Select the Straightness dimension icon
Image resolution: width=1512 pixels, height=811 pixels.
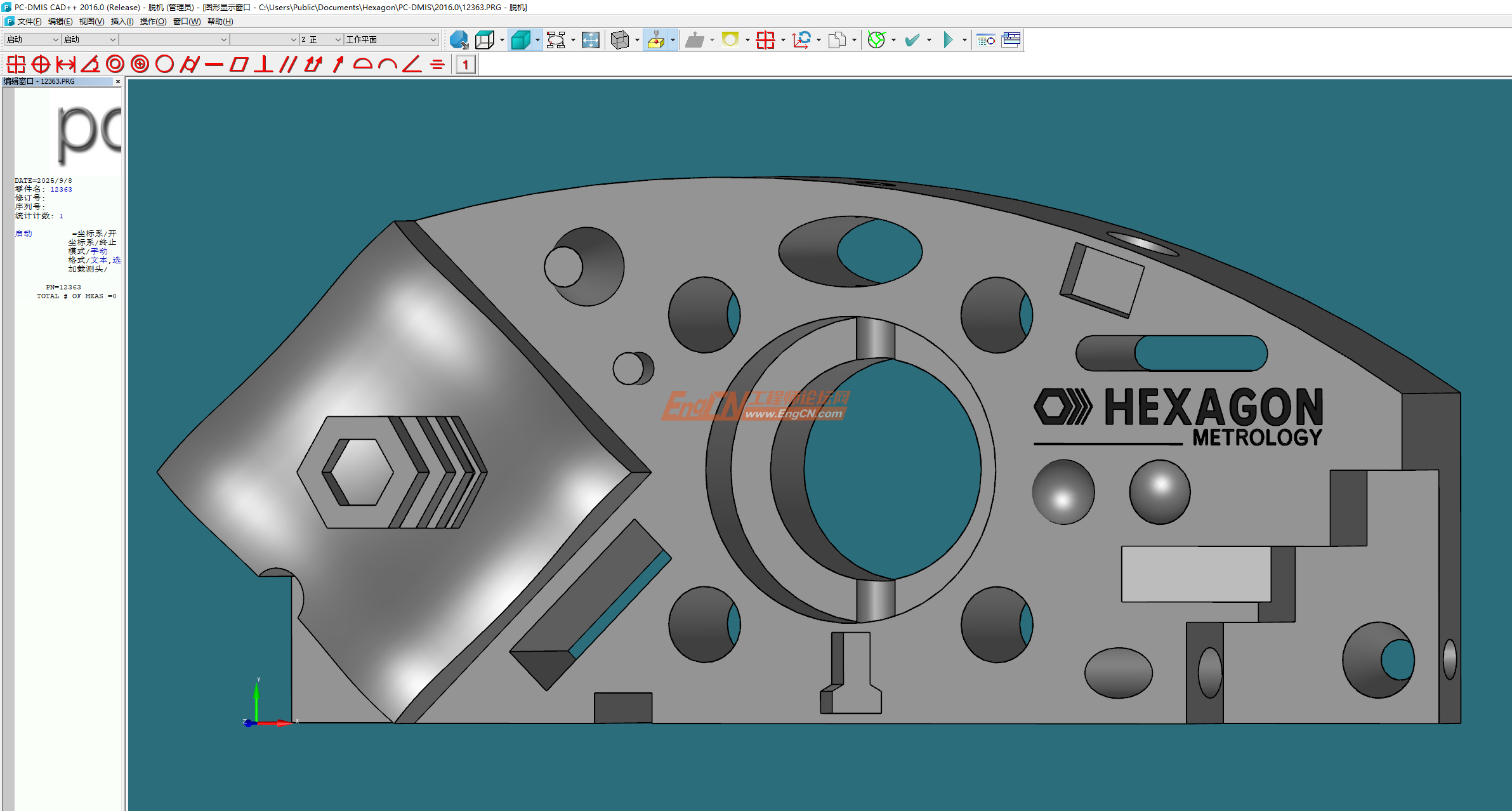[214, 64]
